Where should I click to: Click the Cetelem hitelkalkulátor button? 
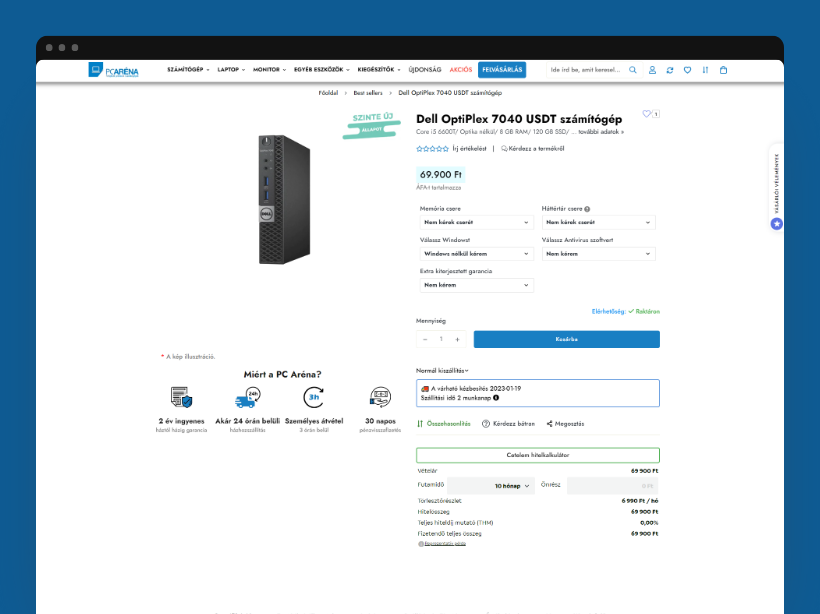(x=538, y=455)
